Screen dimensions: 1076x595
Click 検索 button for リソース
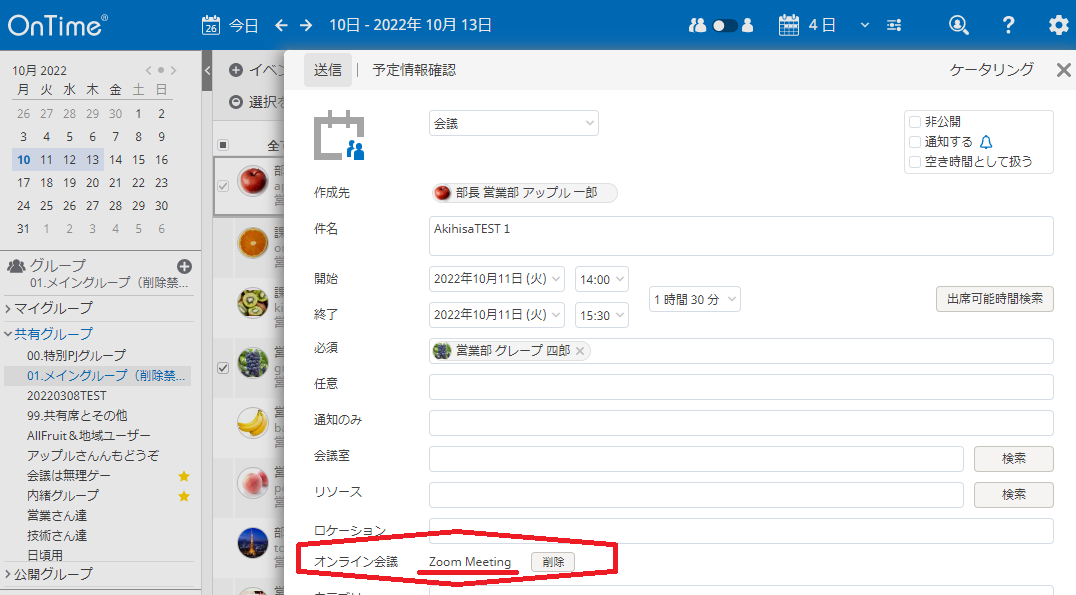[1014, 494]
